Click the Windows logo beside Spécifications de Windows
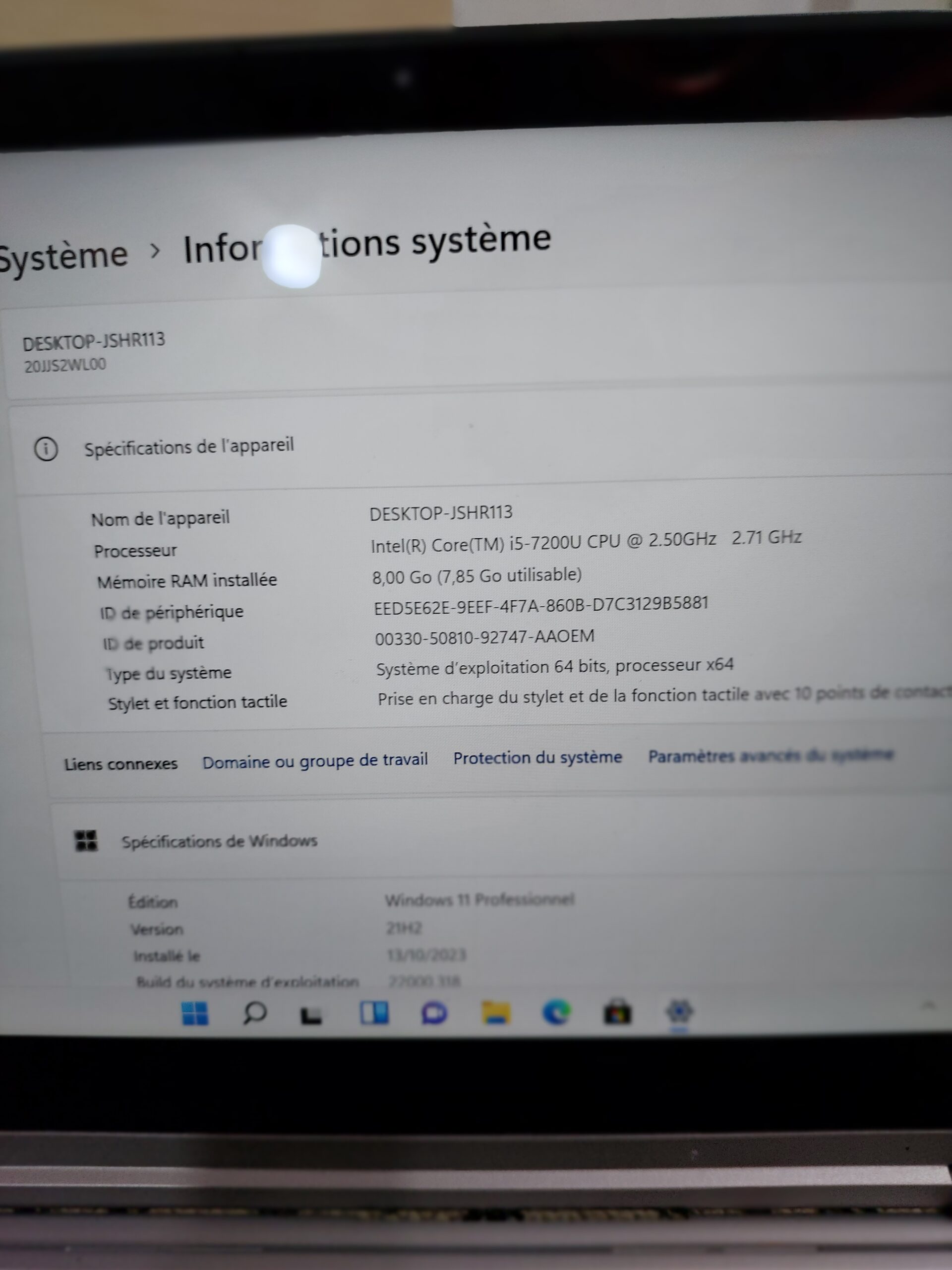952x1270 pixels. 86,841
